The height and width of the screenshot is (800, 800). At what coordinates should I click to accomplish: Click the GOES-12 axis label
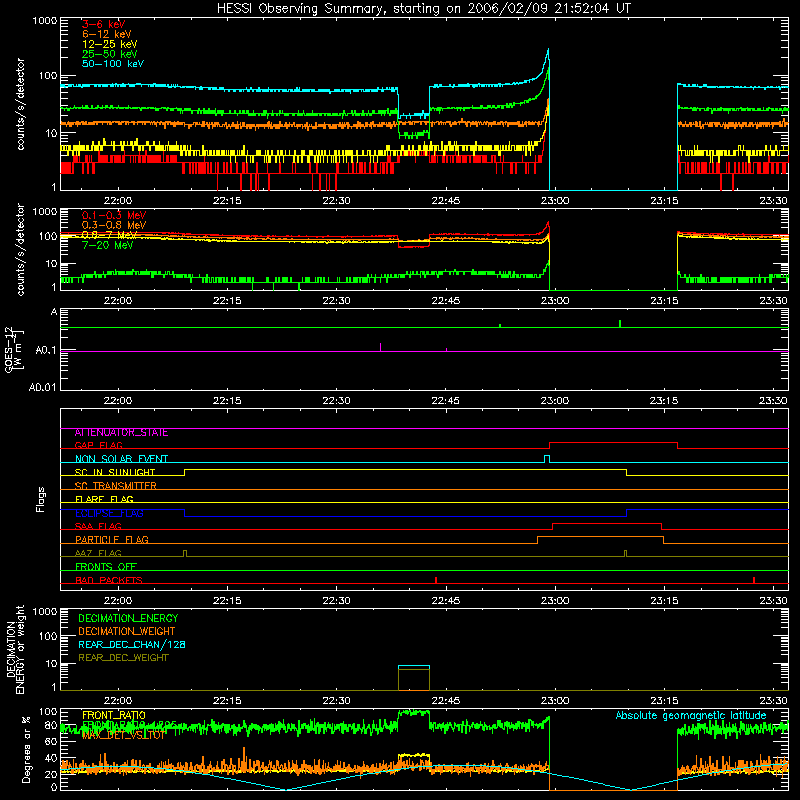pyautogui.click(x=14, y=349)
